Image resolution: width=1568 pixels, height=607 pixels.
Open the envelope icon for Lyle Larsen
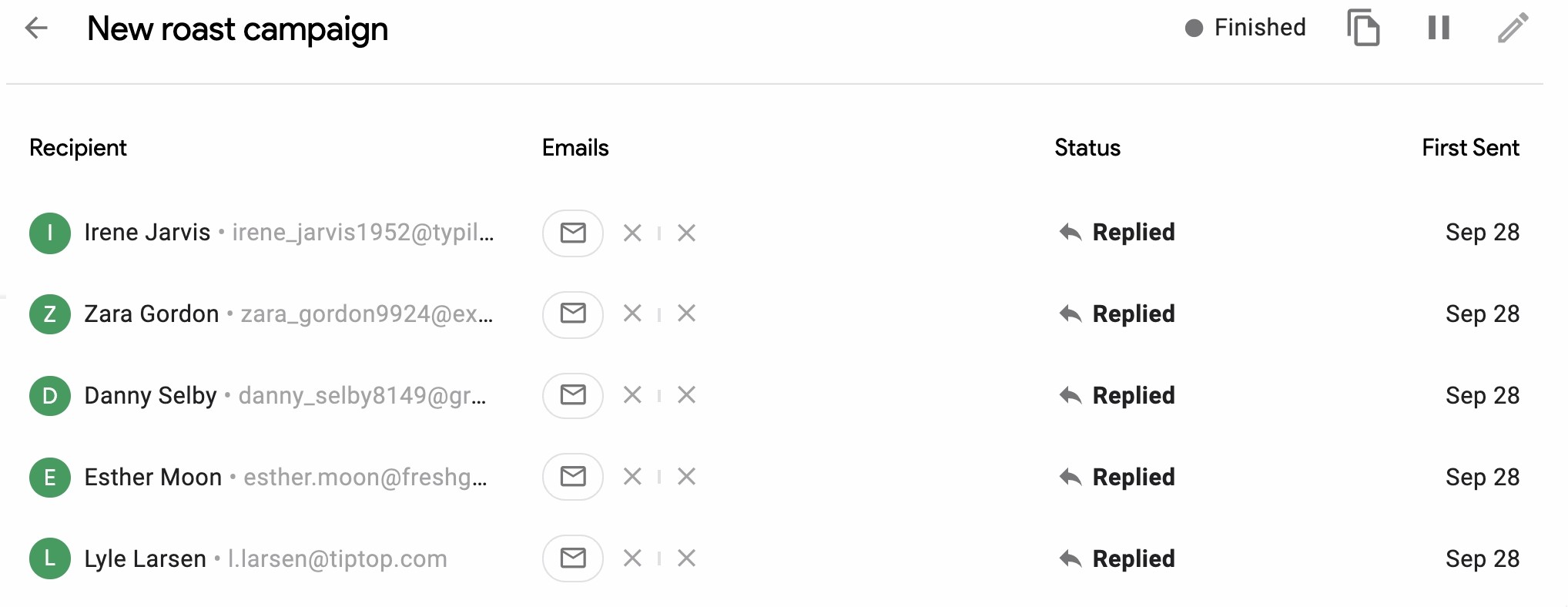point(572,558)
